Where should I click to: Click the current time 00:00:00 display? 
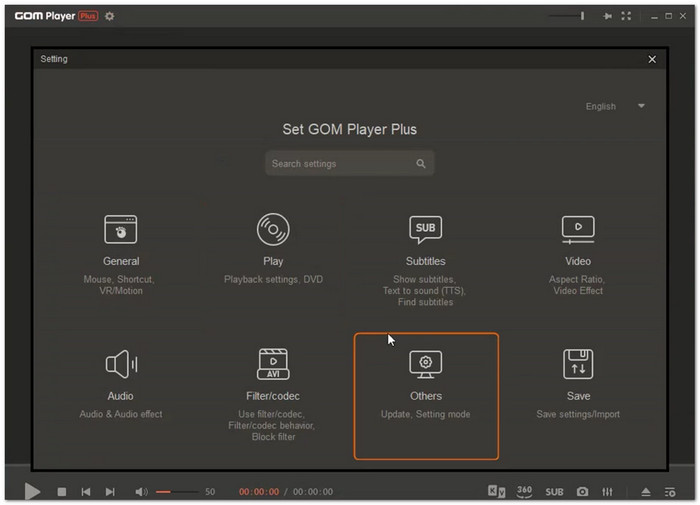pos(259,492)
